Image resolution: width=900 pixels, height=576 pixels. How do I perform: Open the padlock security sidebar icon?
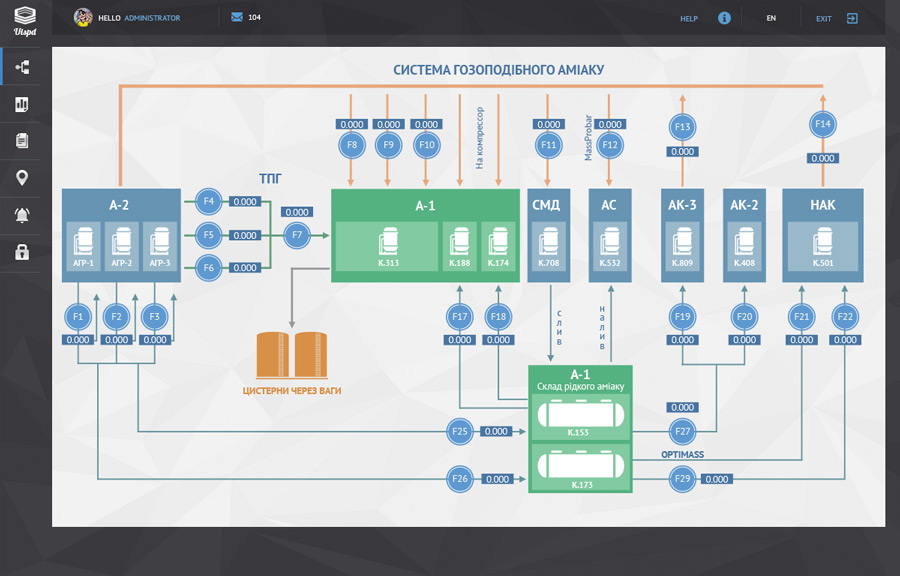pyautogui.click(x=21, y=252)
